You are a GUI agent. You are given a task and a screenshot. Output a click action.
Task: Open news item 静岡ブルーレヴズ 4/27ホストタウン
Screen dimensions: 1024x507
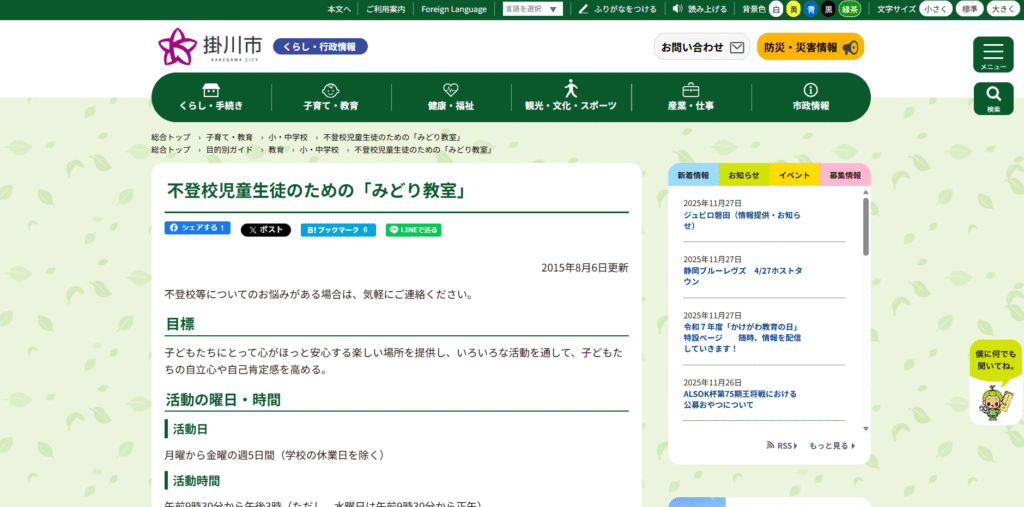[743, 276]
